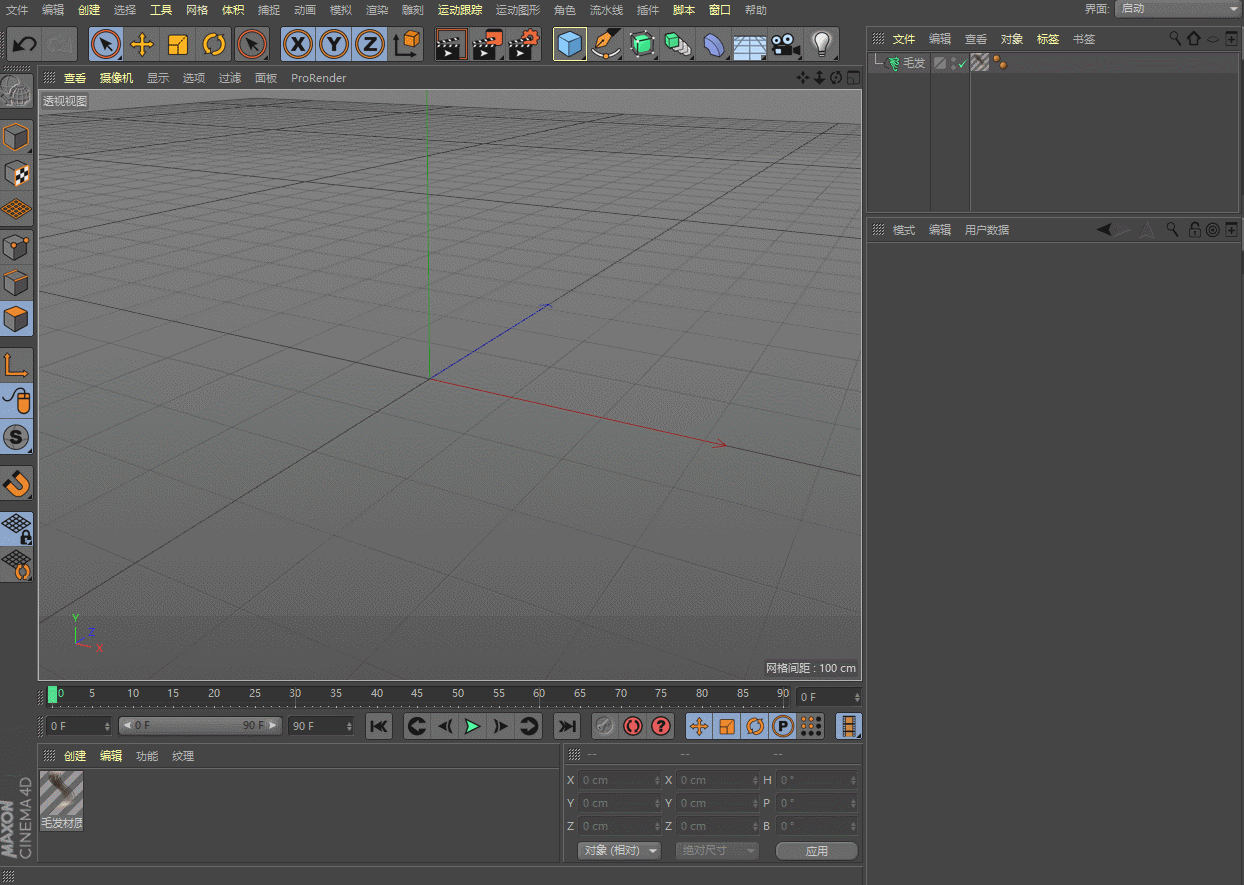Open the 界面 layout dropdown
The width and height of the screenshot is (1244, 885).
coord(1178,9)
